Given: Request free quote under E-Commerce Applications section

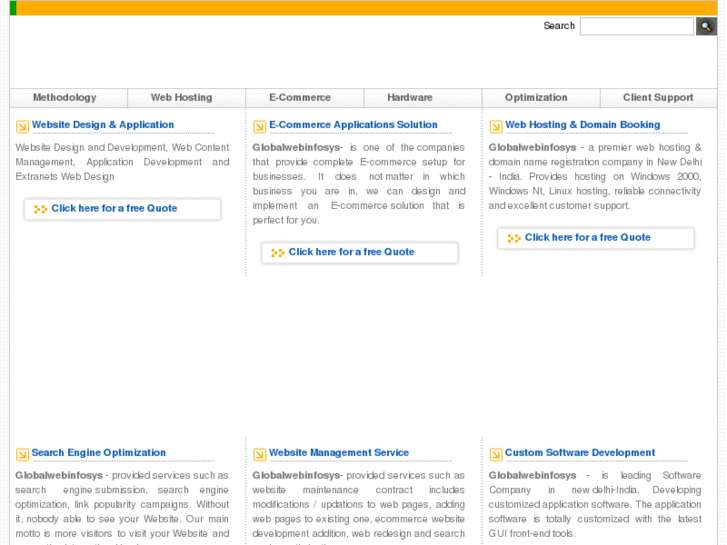Looking at the screenshot, I should (351, 252).
